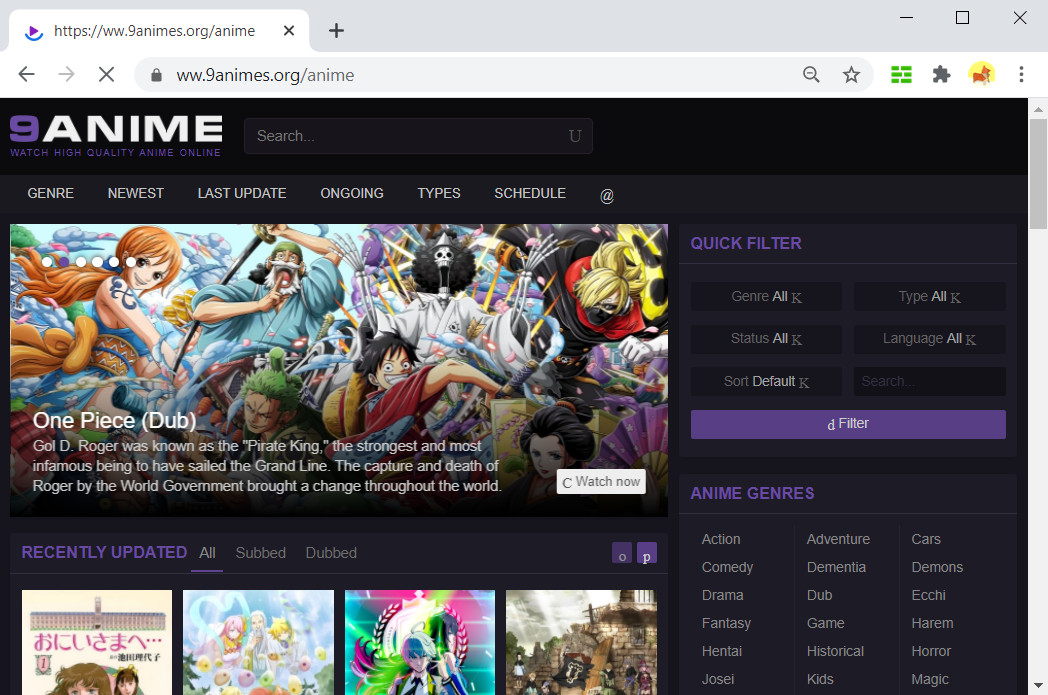Open the Sort Default dropdown
The width and height of the screenshot is (1048, 695).
coord(766,381)
